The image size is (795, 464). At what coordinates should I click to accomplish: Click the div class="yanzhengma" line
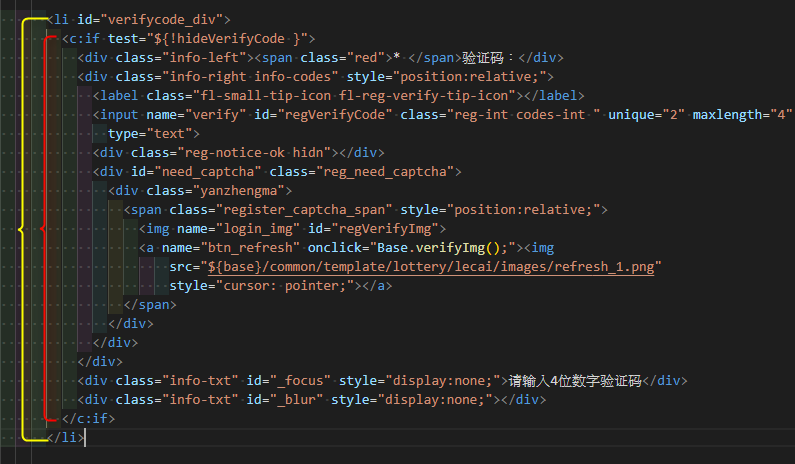200,191
